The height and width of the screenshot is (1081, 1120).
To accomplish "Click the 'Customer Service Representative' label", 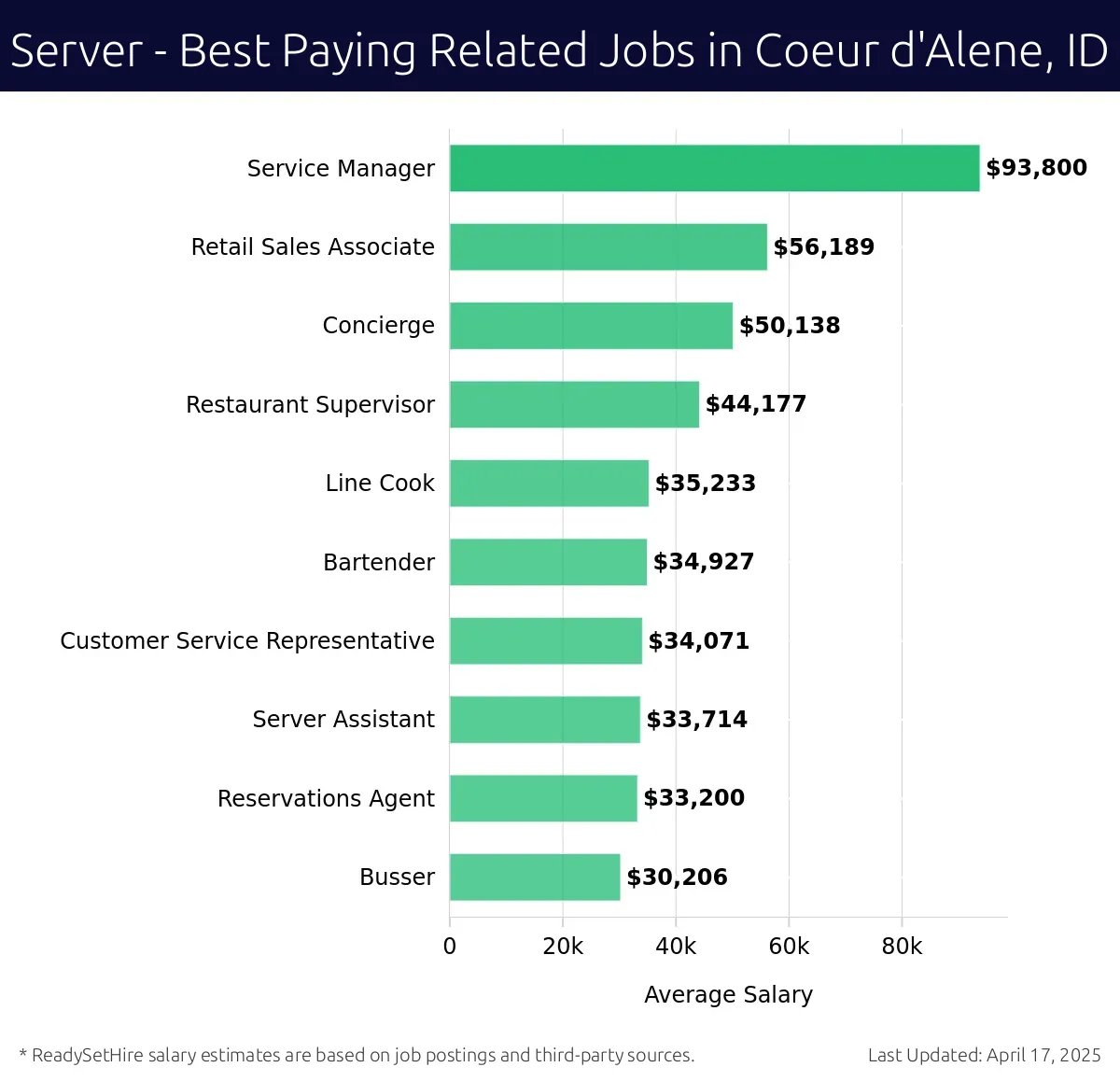I will coord(247,641).
